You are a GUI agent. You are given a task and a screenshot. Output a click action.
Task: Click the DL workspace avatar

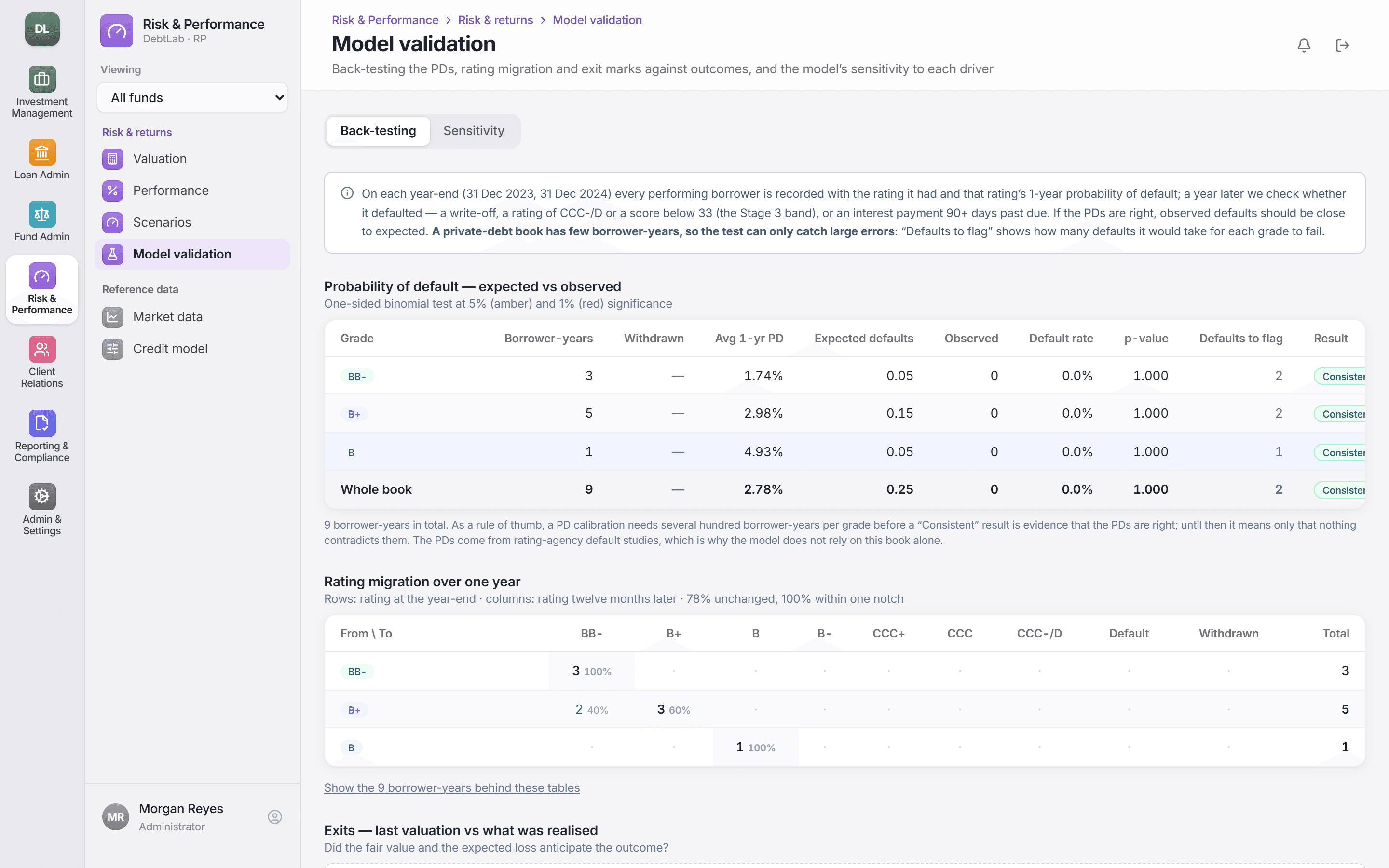point(42,29)
